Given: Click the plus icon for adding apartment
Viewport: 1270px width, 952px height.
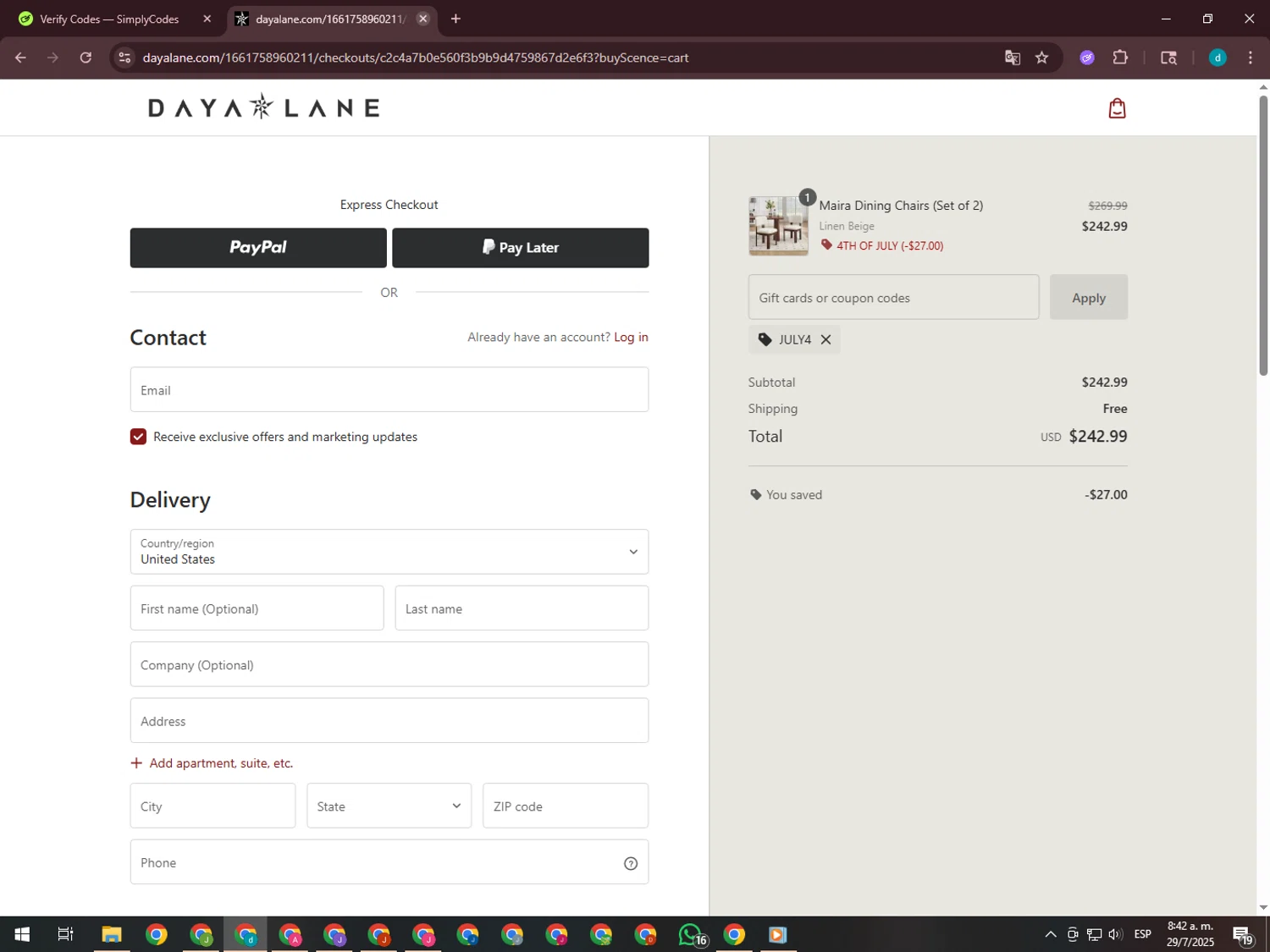Looking at the screenshot, I should [x=136, y=763].
